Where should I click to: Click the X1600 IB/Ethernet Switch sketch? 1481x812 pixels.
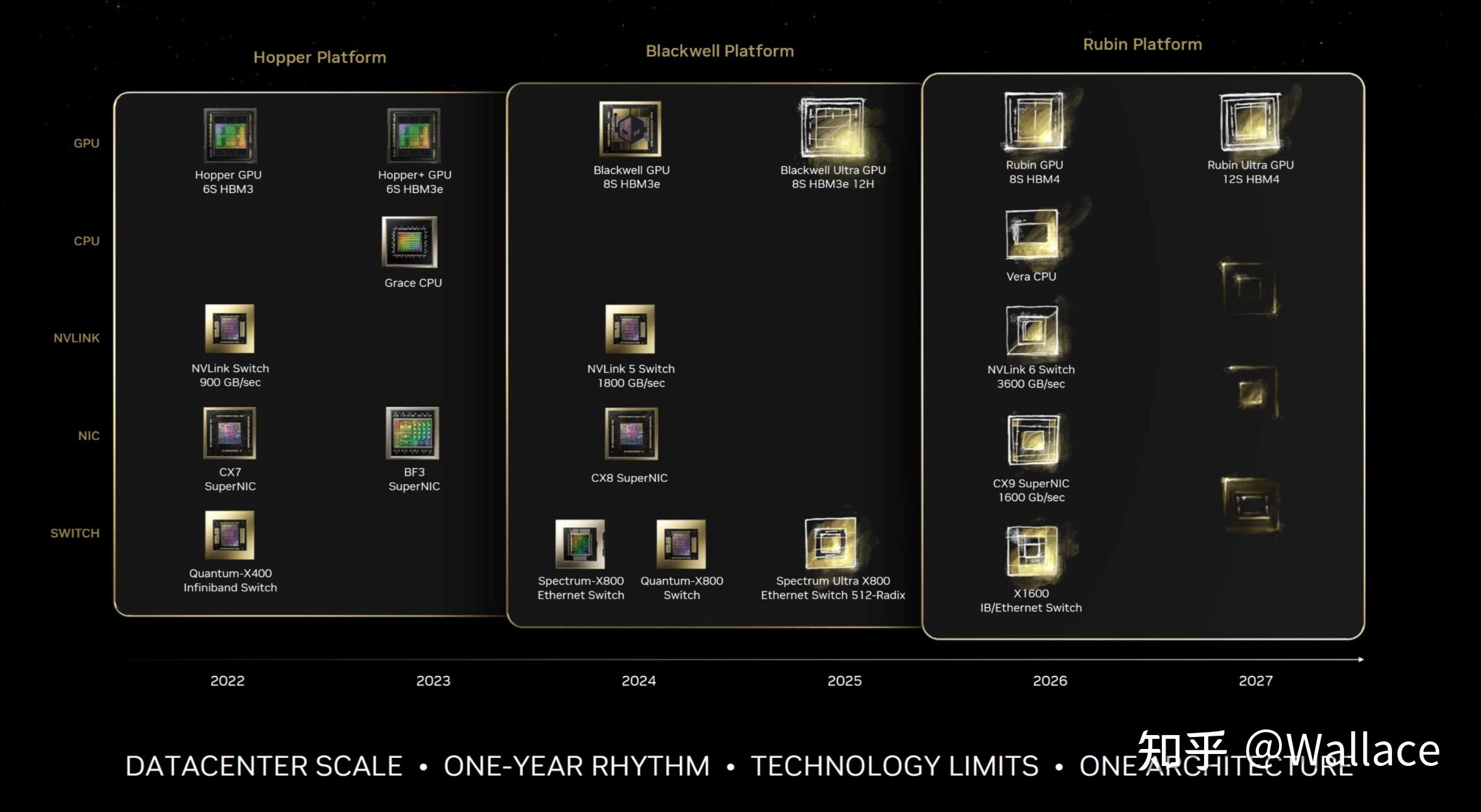(x=1032, y=551)
